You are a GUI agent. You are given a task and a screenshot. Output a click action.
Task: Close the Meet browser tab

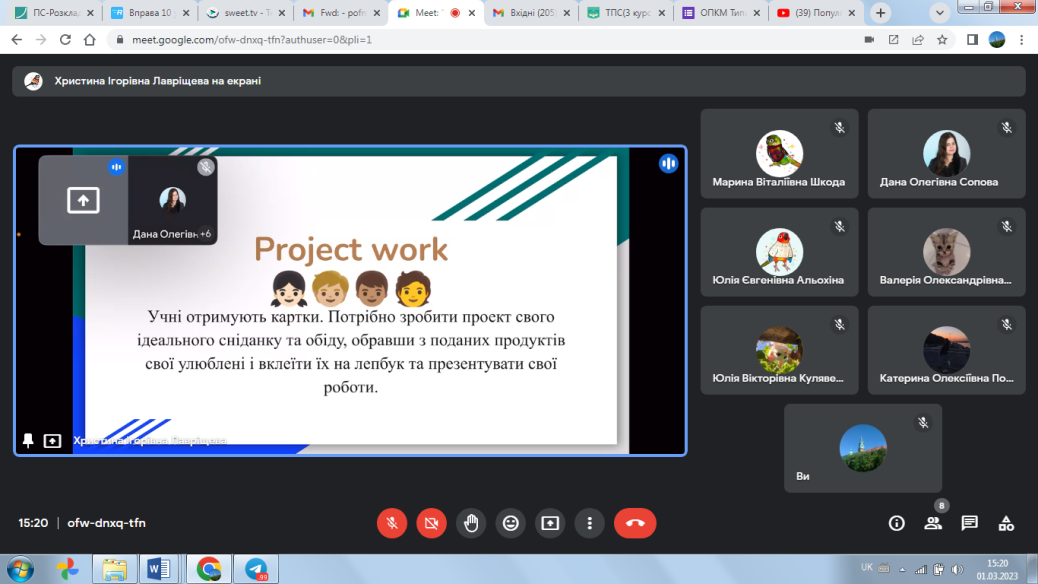471,13
